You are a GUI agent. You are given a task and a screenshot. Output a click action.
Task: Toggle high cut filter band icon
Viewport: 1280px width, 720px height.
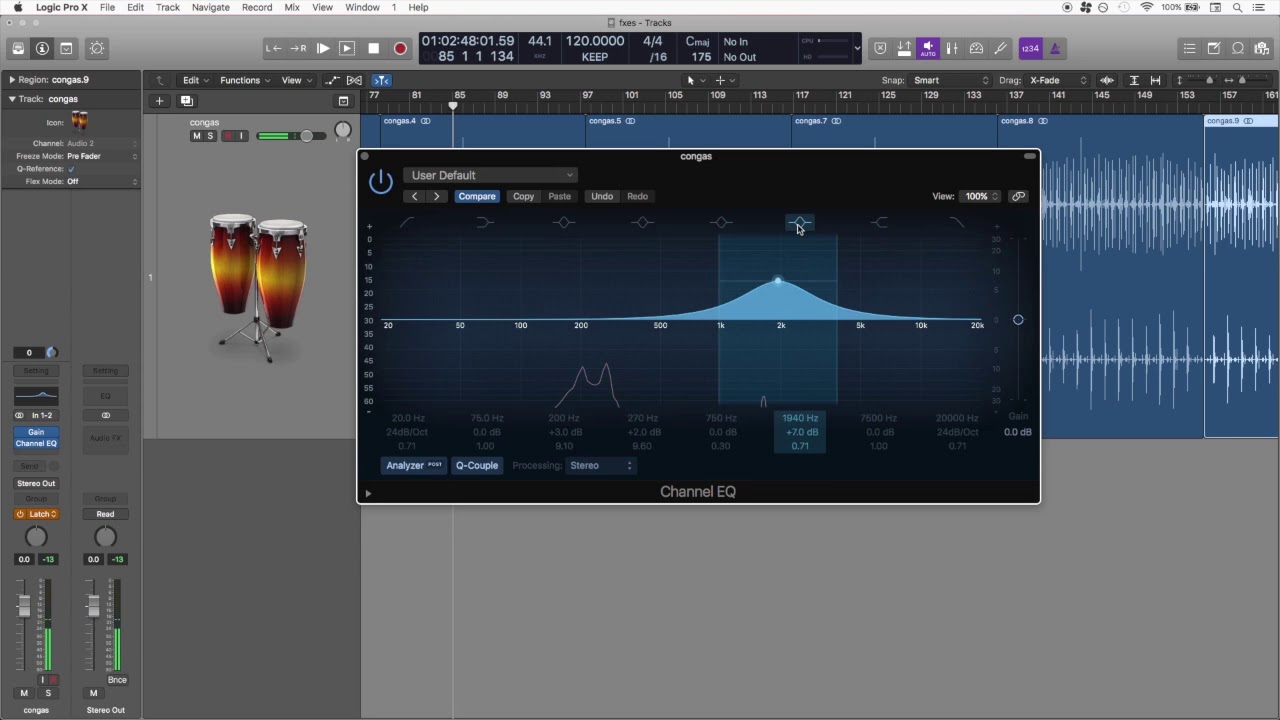pos(957,222)
